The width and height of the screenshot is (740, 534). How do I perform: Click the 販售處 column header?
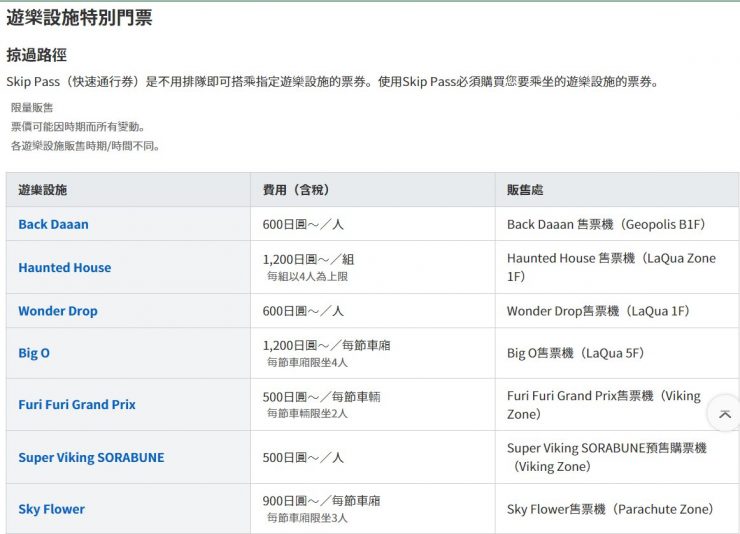pyautogui.click(x=525, y=190)
